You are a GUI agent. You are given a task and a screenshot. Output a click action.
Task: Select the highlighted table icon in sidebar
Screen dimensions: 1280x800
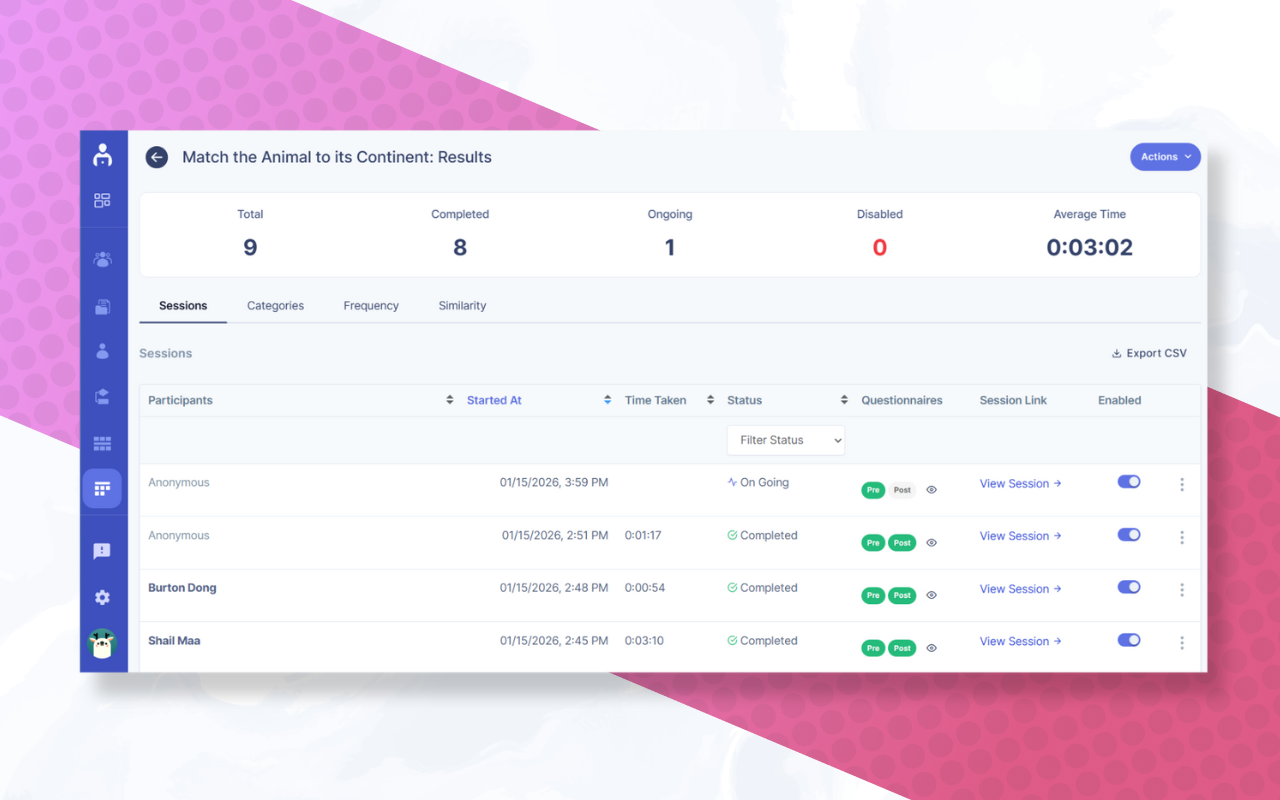[102, 489]
